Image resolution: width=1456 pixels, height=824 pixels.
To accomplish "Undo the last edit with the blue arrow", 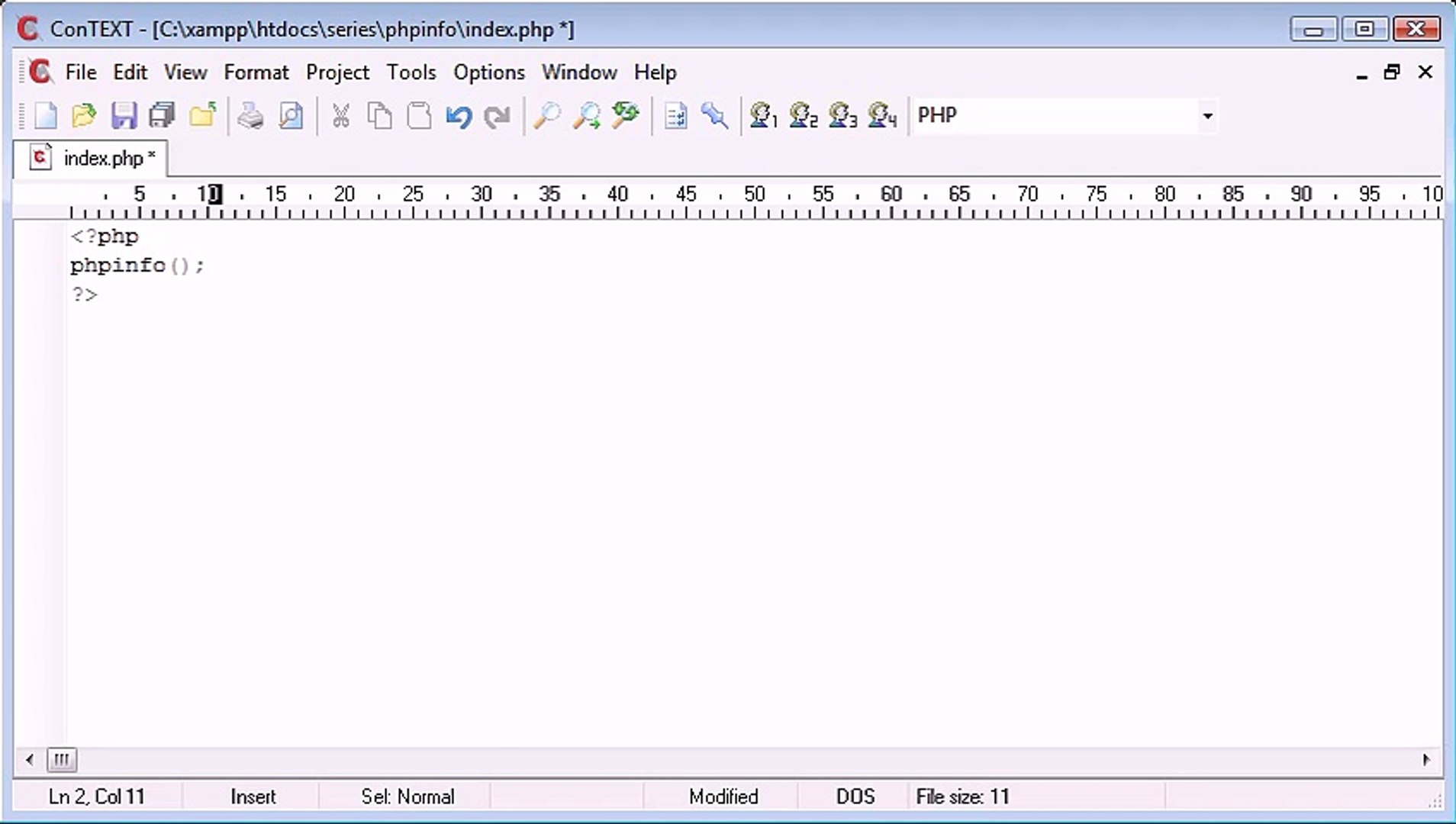I will [459, 116].
